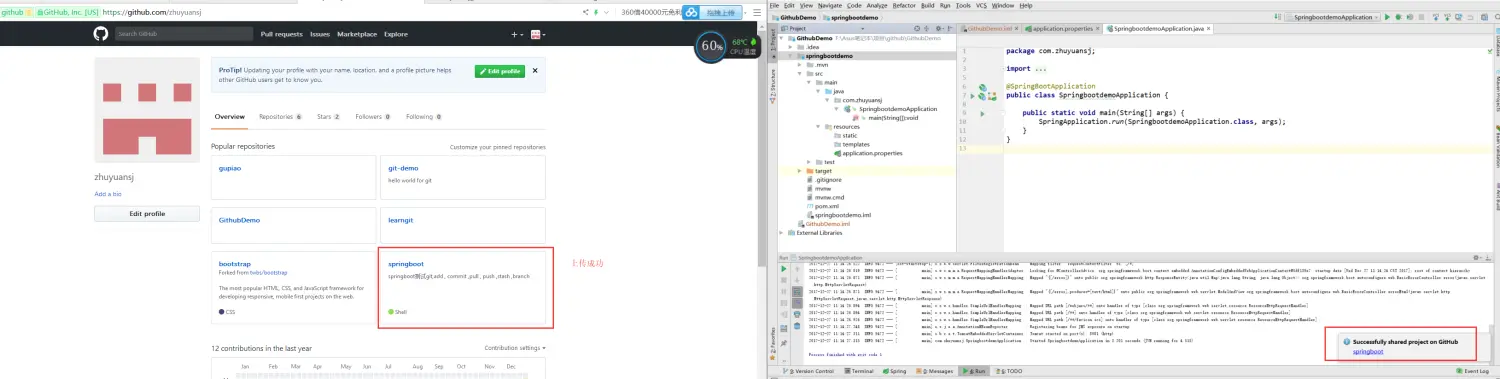Open the gupiao repository
1500x379 pixels.
230,168
